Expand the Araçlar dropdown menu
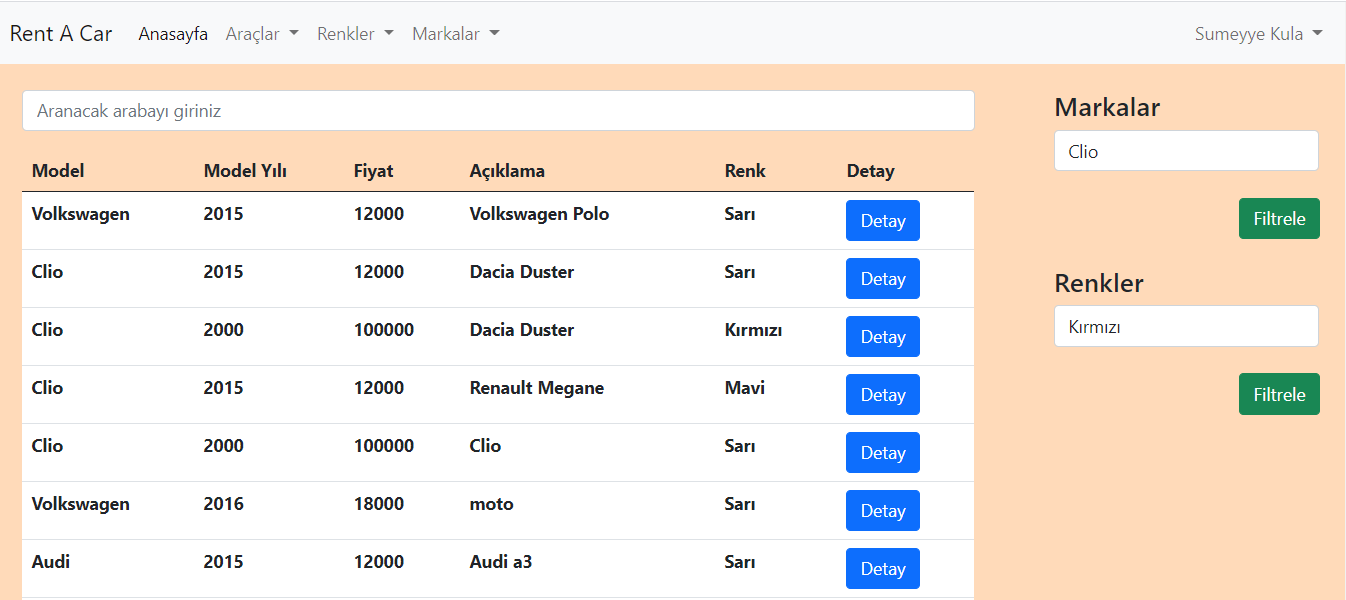The image size is (1346, 600). [x=261, y=33]
